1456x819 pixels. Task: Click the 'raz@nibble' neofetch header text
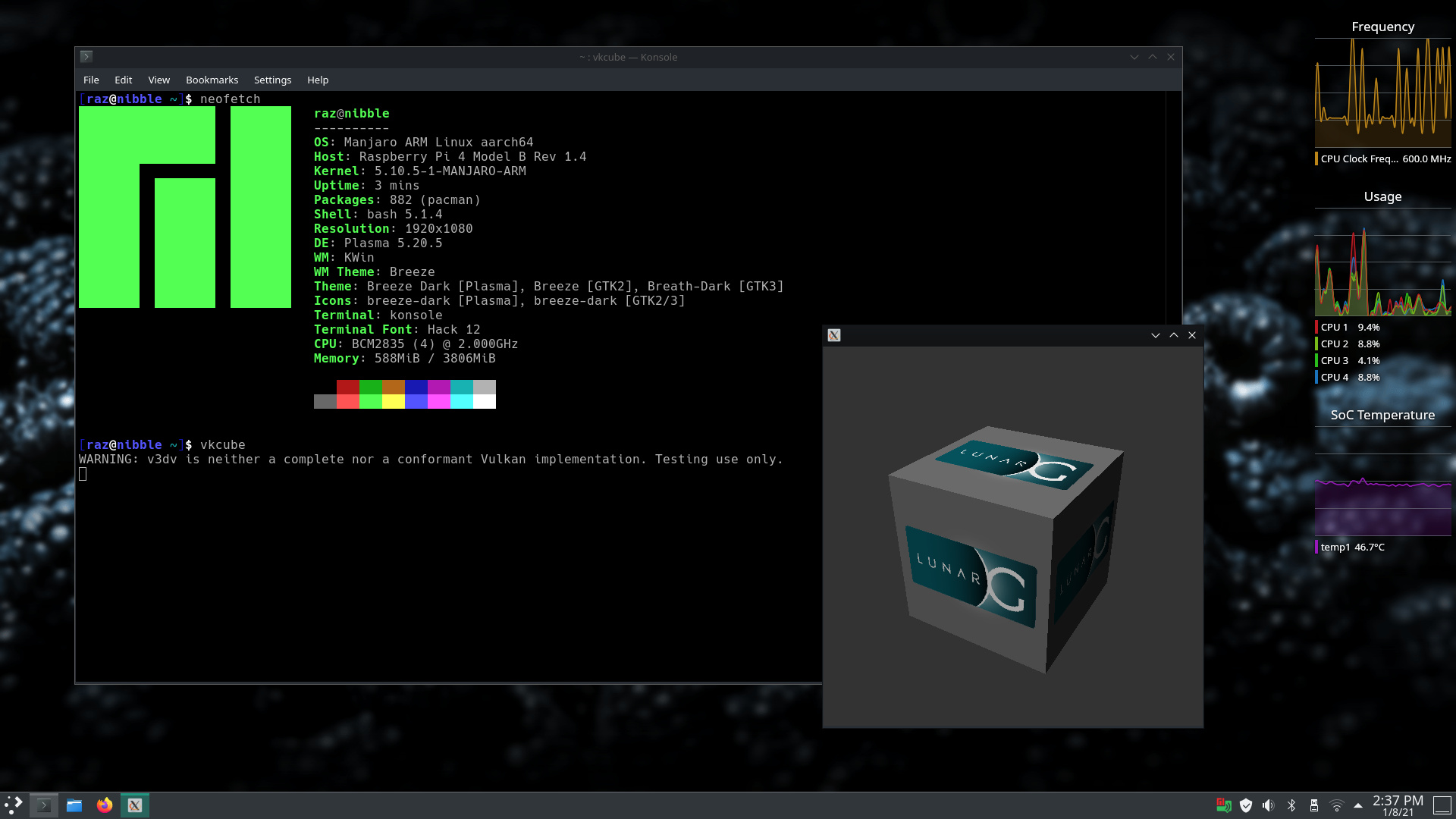click(352, 114)
